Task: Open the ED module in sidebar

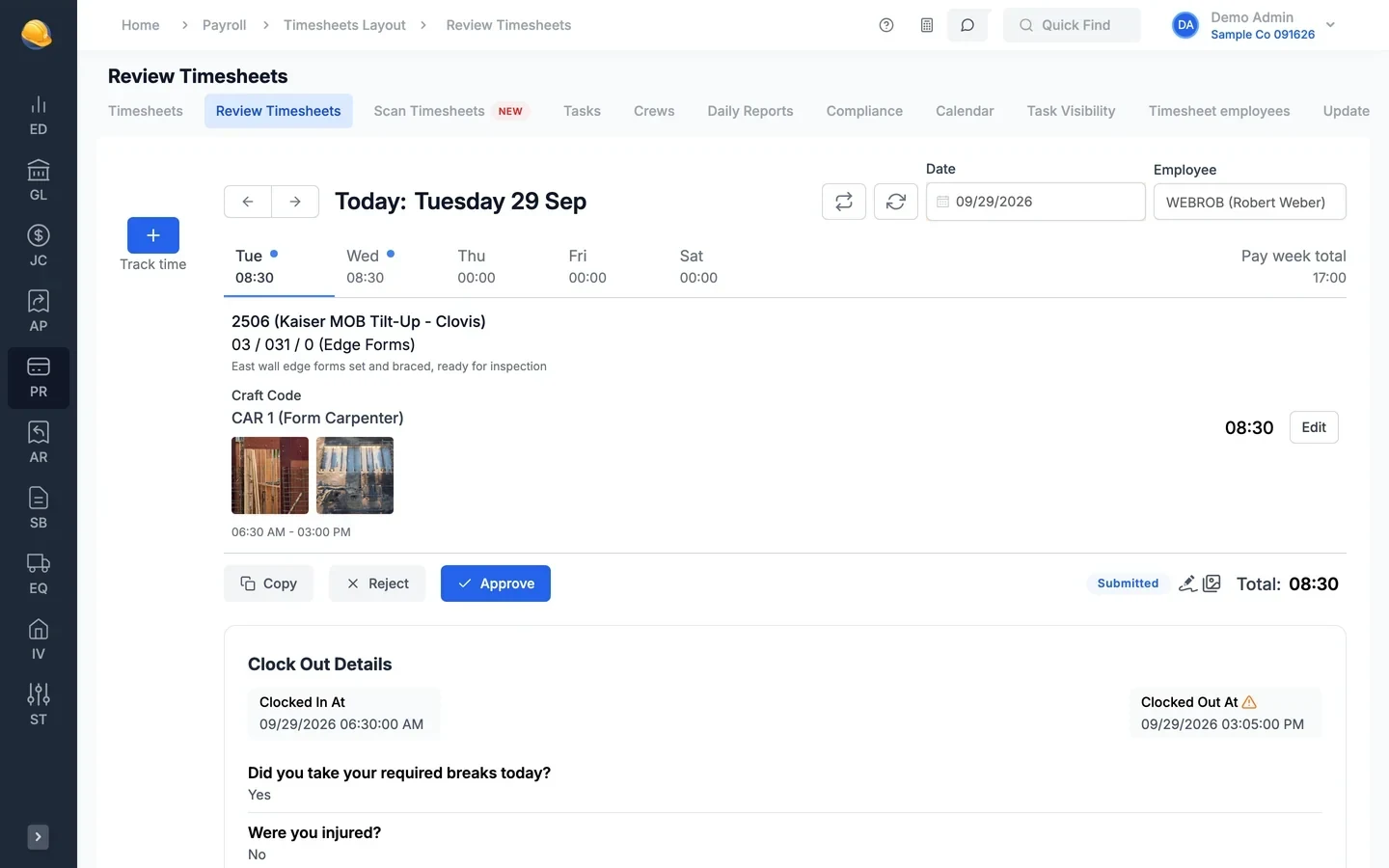Action: coord(39,116)
